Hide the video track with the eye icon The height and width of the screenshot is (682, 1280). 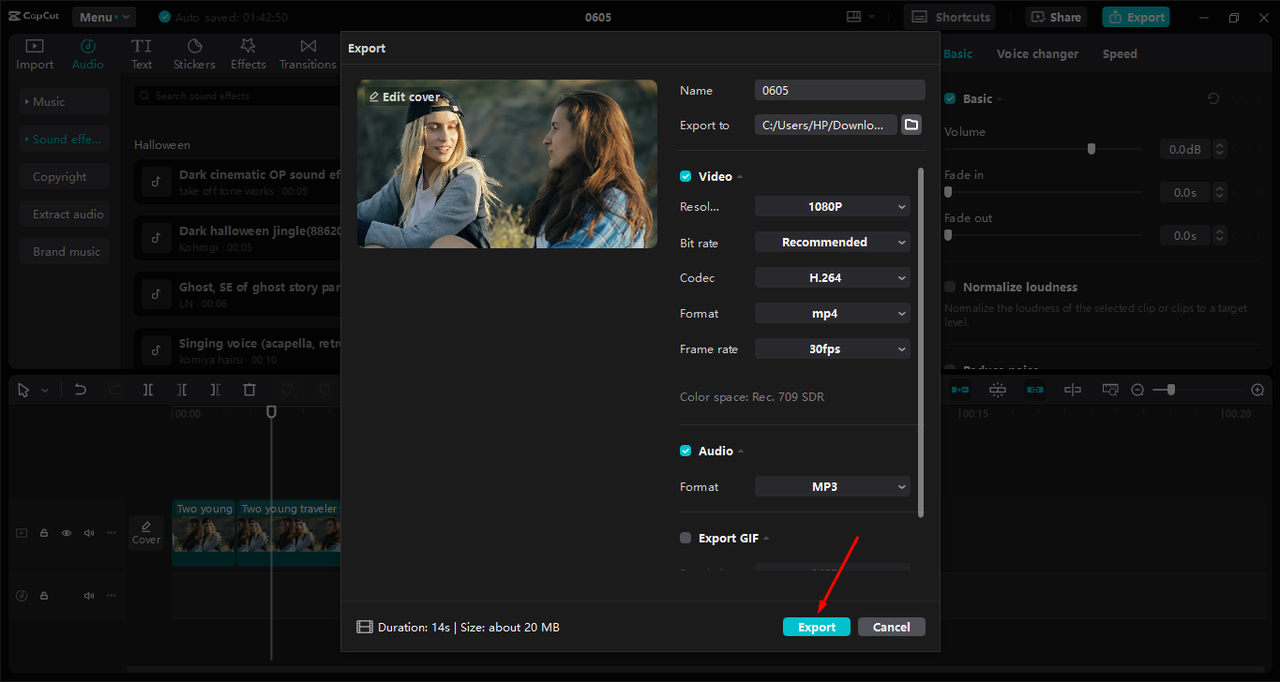[x=67, y=533]
